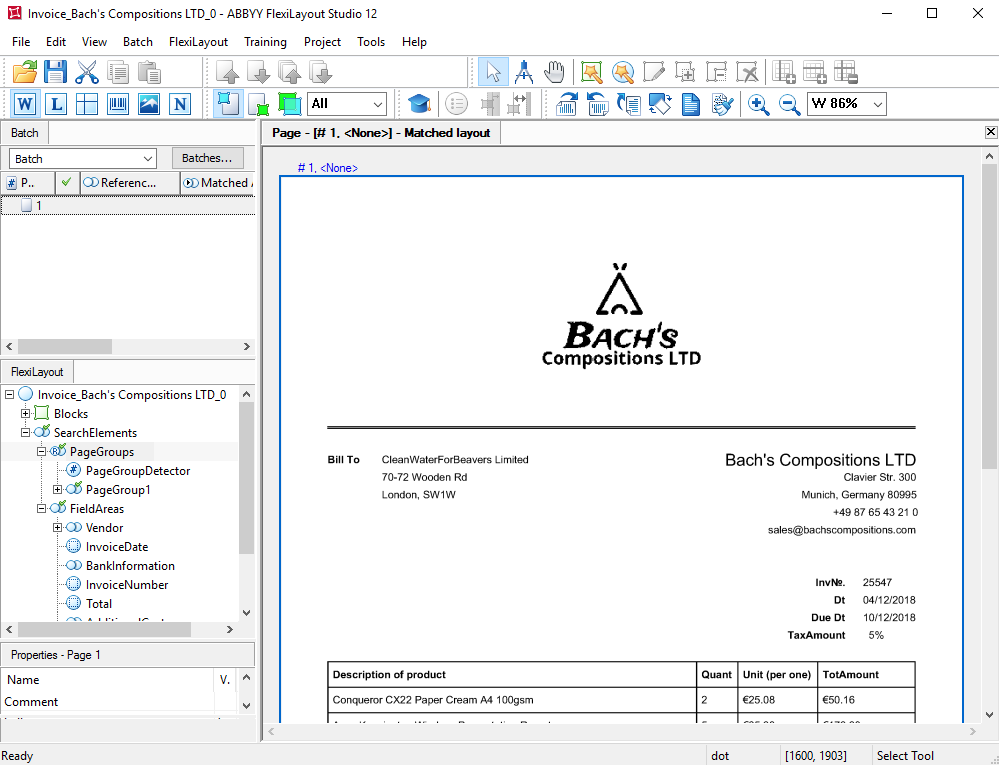Viewport: 999px width, 765px height.
Task: Open the Edit menu
Action: tap(56, 42)
